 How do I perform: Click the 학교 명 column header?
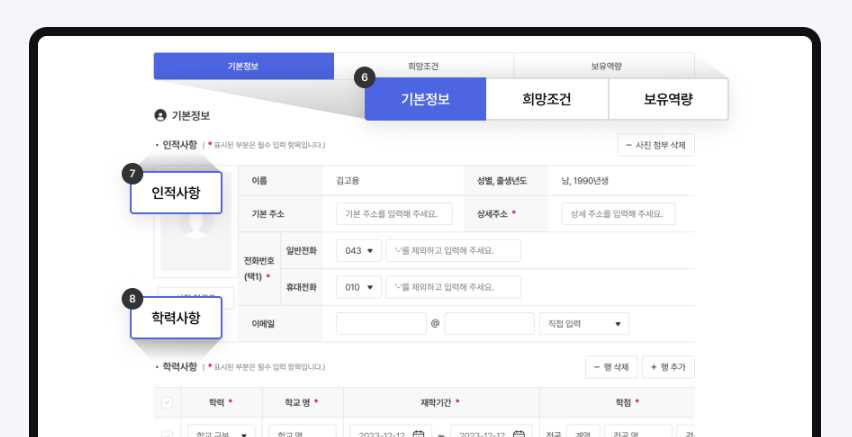(302, 403)
